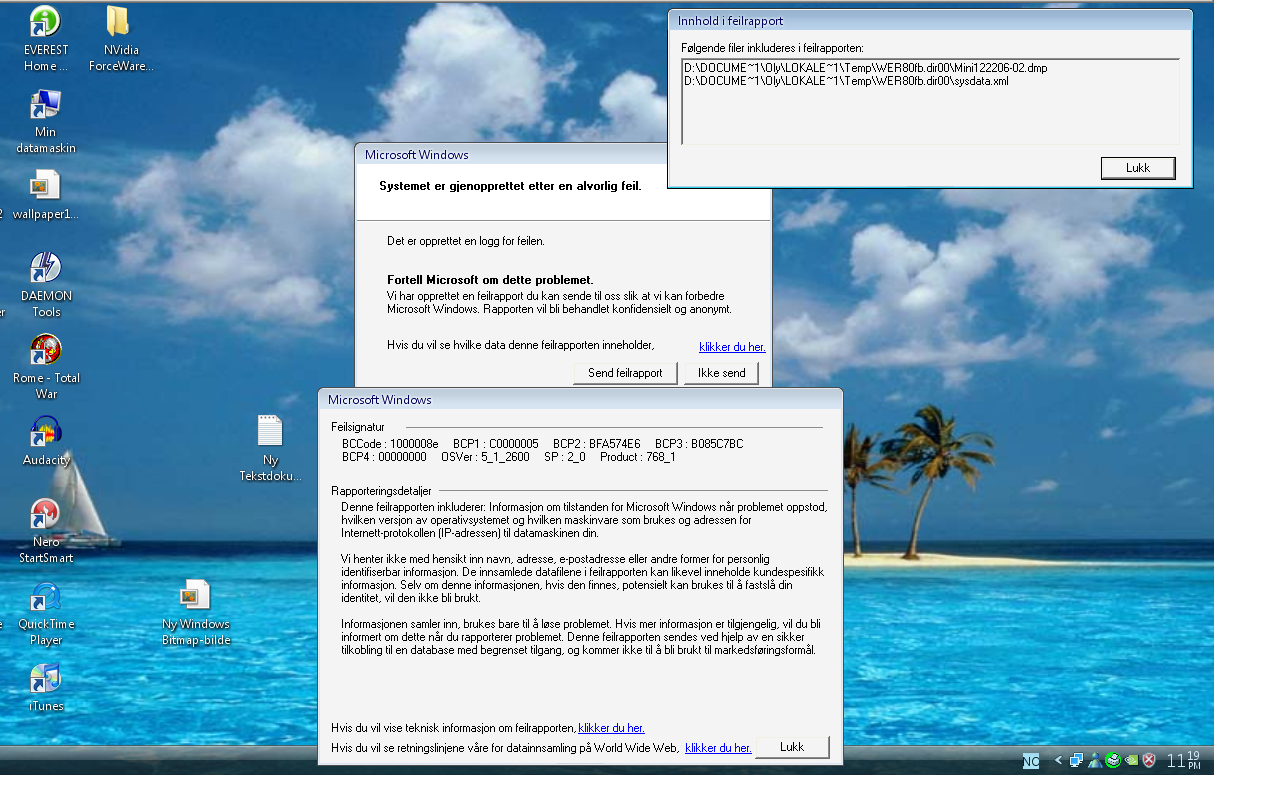Click 'Følgende filer inkluderes i feilrapporten:' label
This screenshot has height=800, width=1280.
(x=772, y=48)
